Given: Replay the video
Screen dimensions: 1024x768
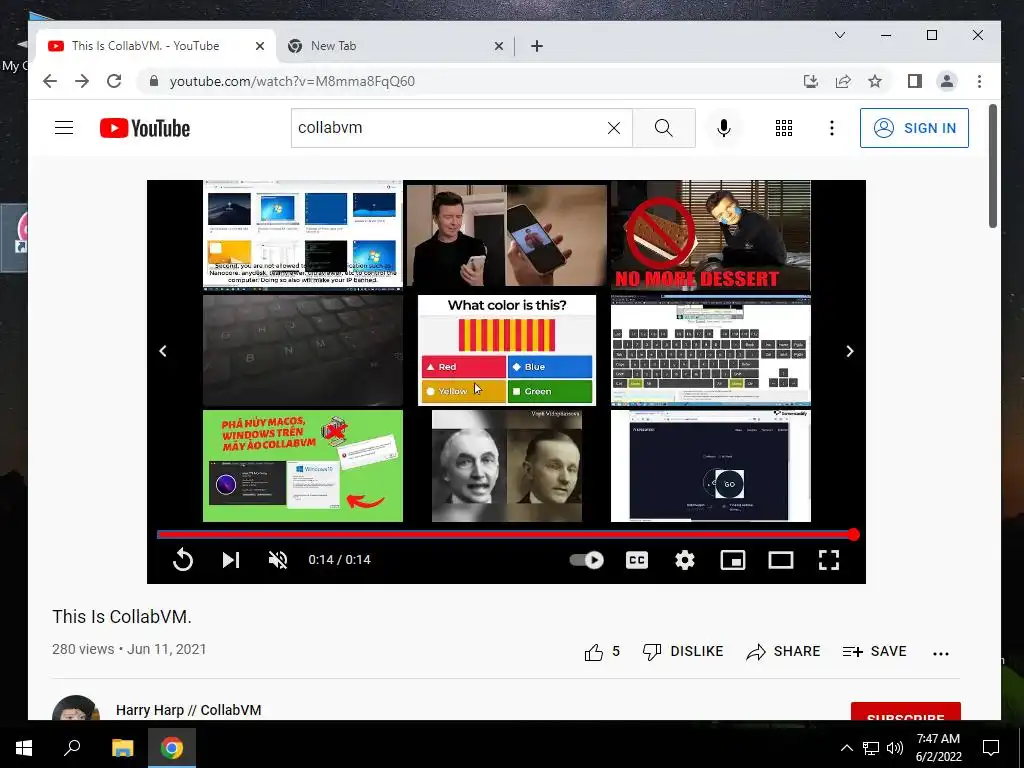Looking at the screenshot, I should (x=183, y=560).
